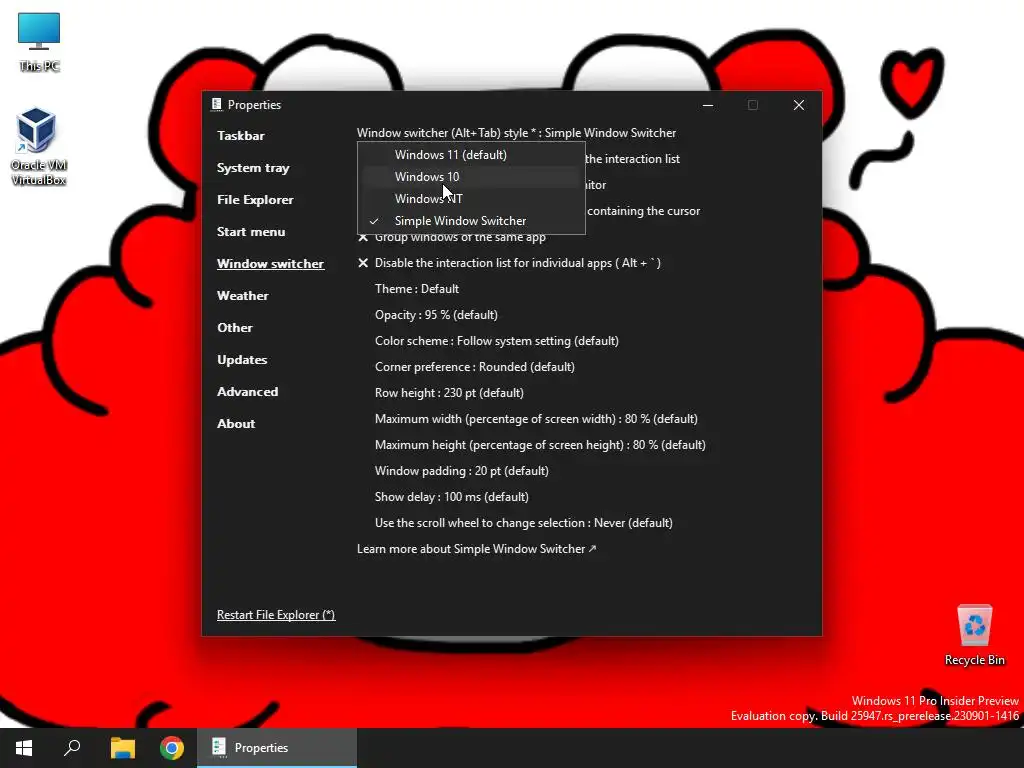Open the Weather settings section

(243, 296)
